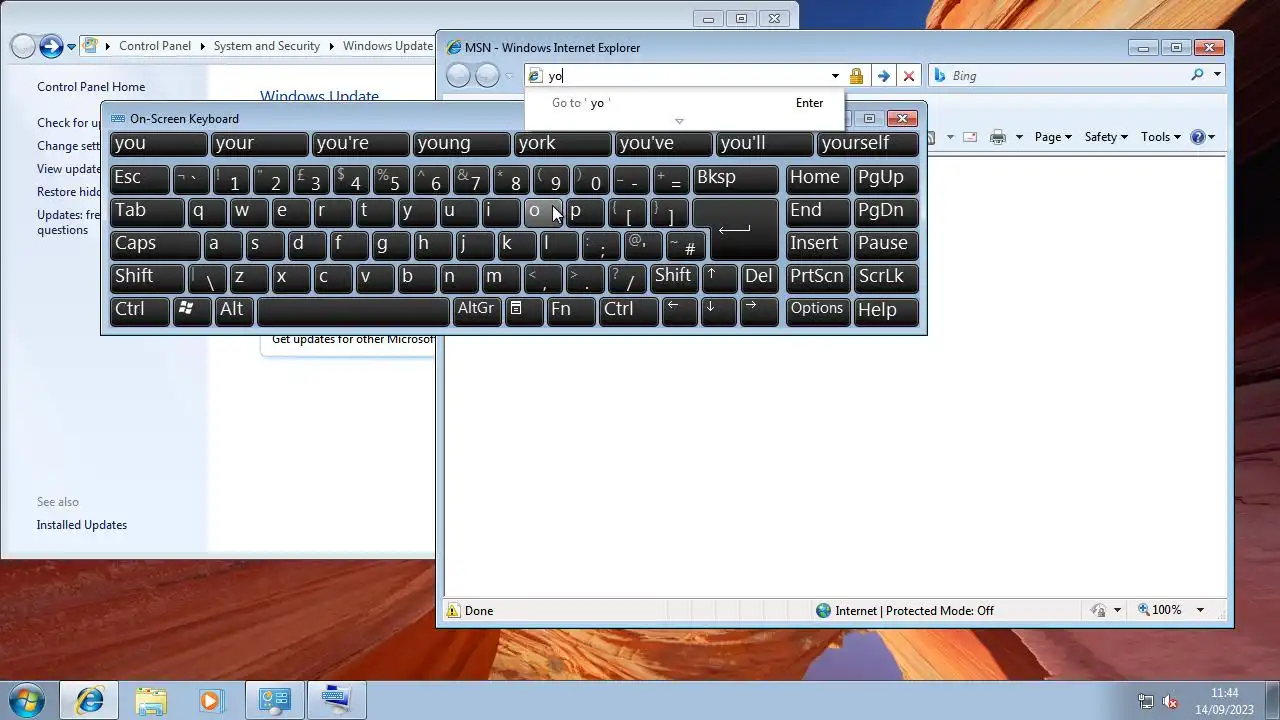Click the 100% zoom level button
The width and height of the screenshot is (1280, 720).
[1159, 610]
